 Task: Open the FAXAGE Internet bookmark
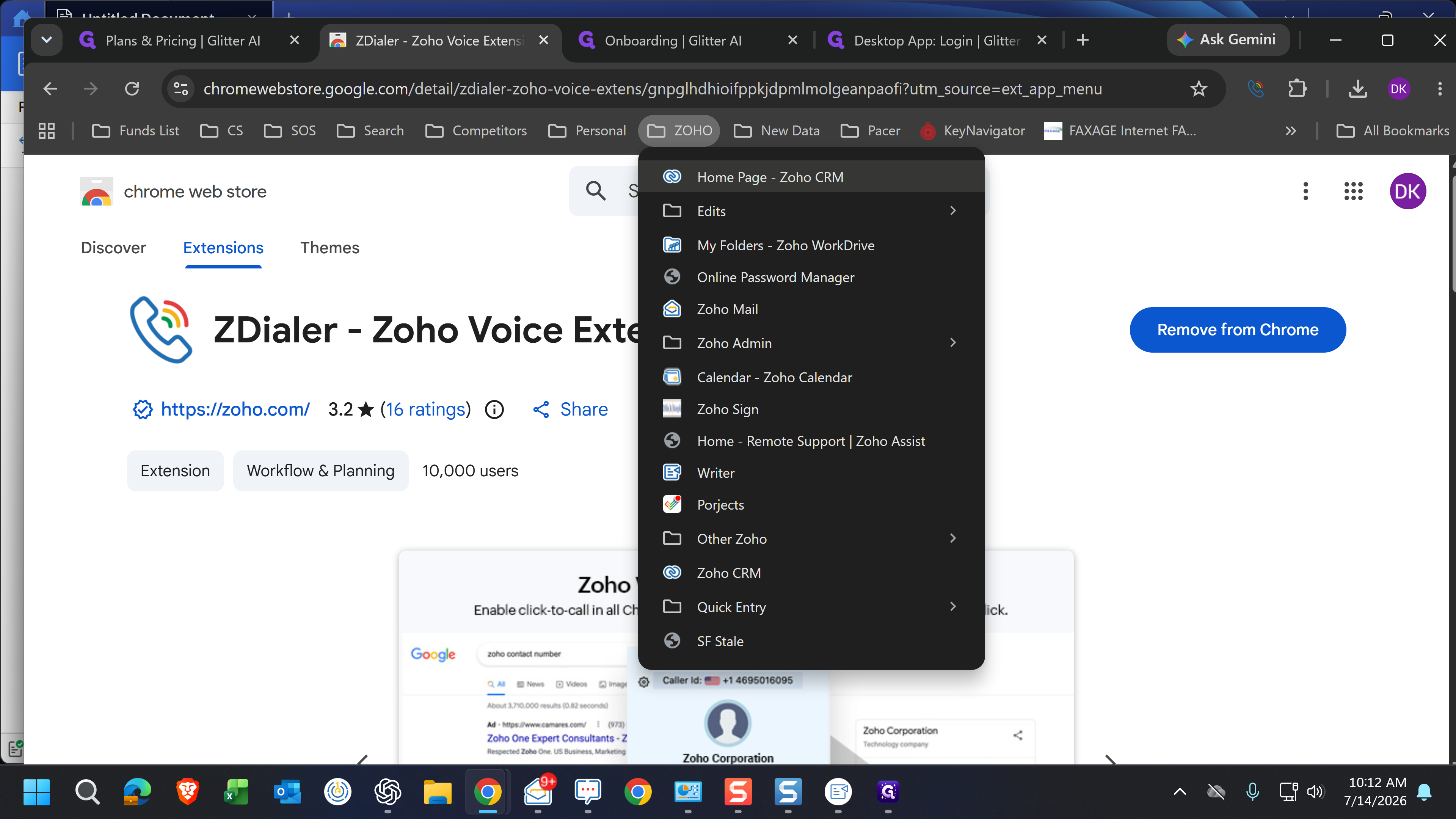click(x=1120, y=130)
